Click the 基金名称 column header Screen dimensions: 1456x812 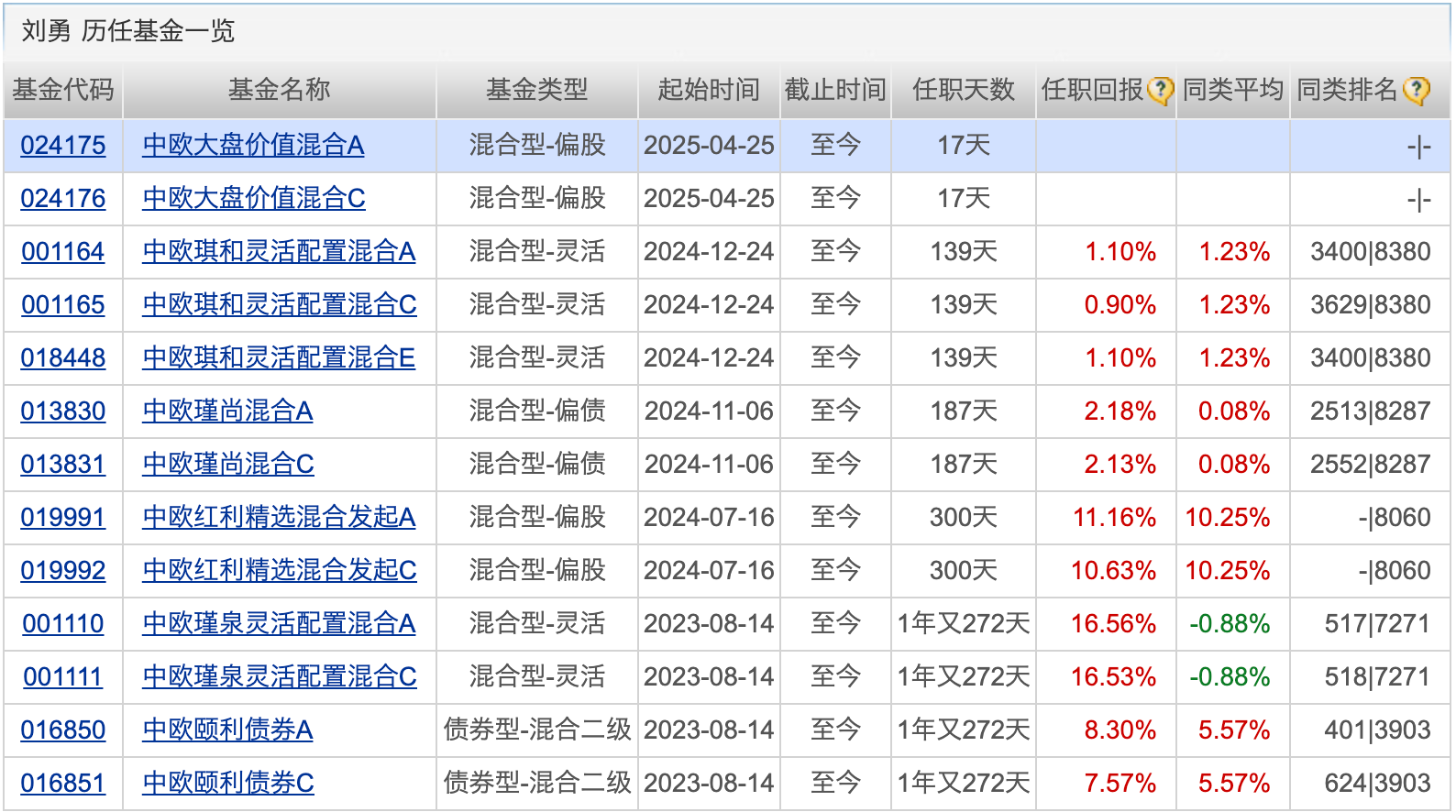point(280,90)
